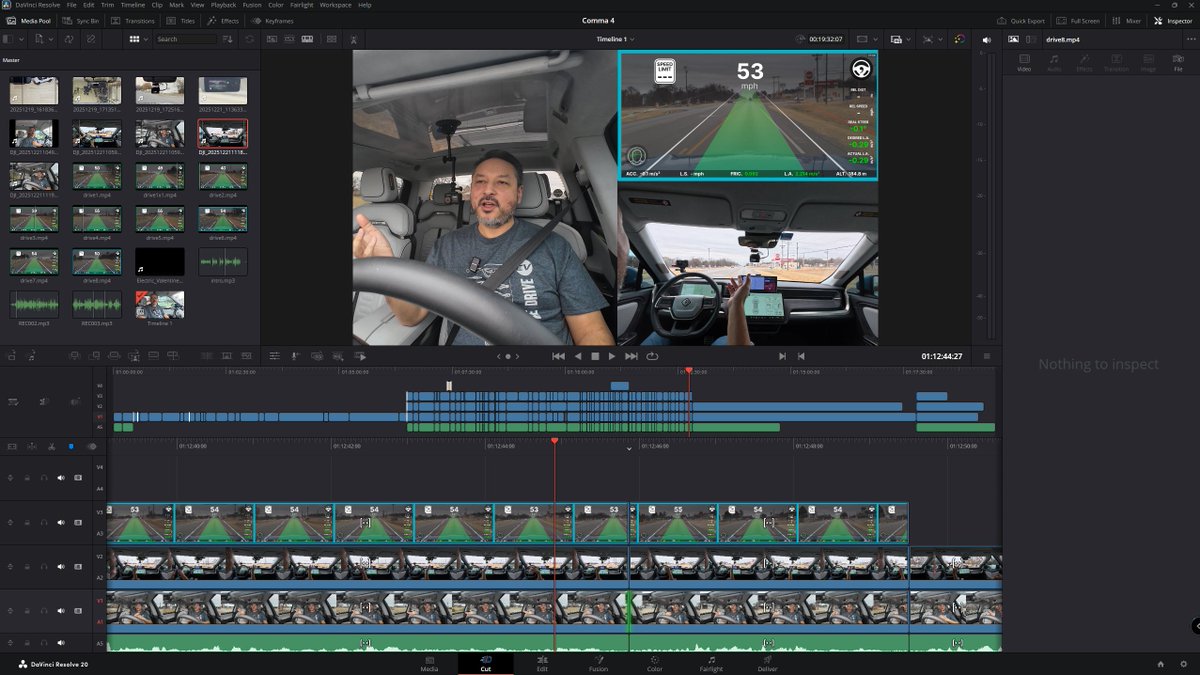The height and width of the screenshot is (675, 1200).
Task: Open the Fairlight menu in the menu bar
Action: coord(301,5)
